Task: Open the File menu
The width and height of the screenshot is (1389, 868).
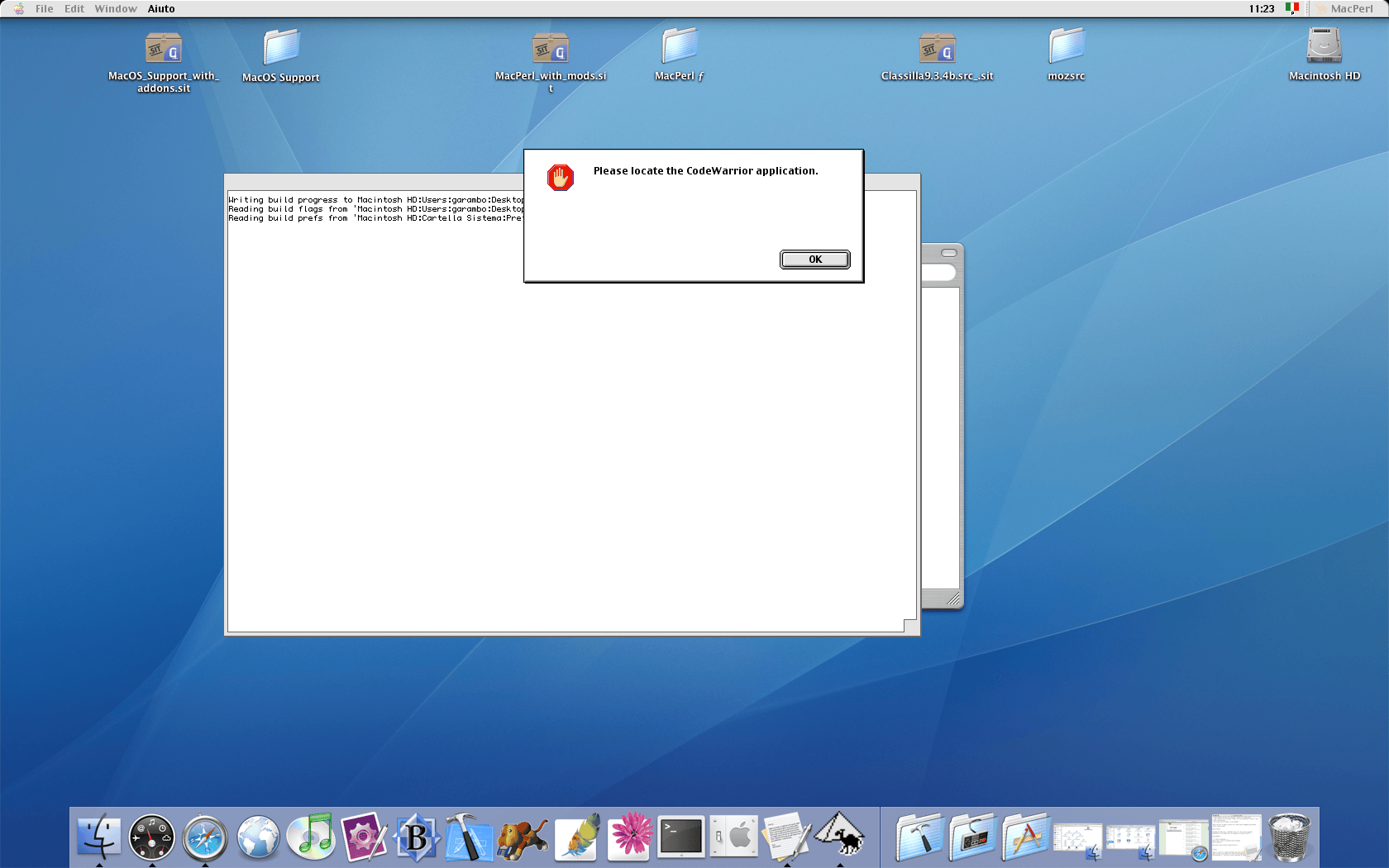Action: (x=45, y=8)
